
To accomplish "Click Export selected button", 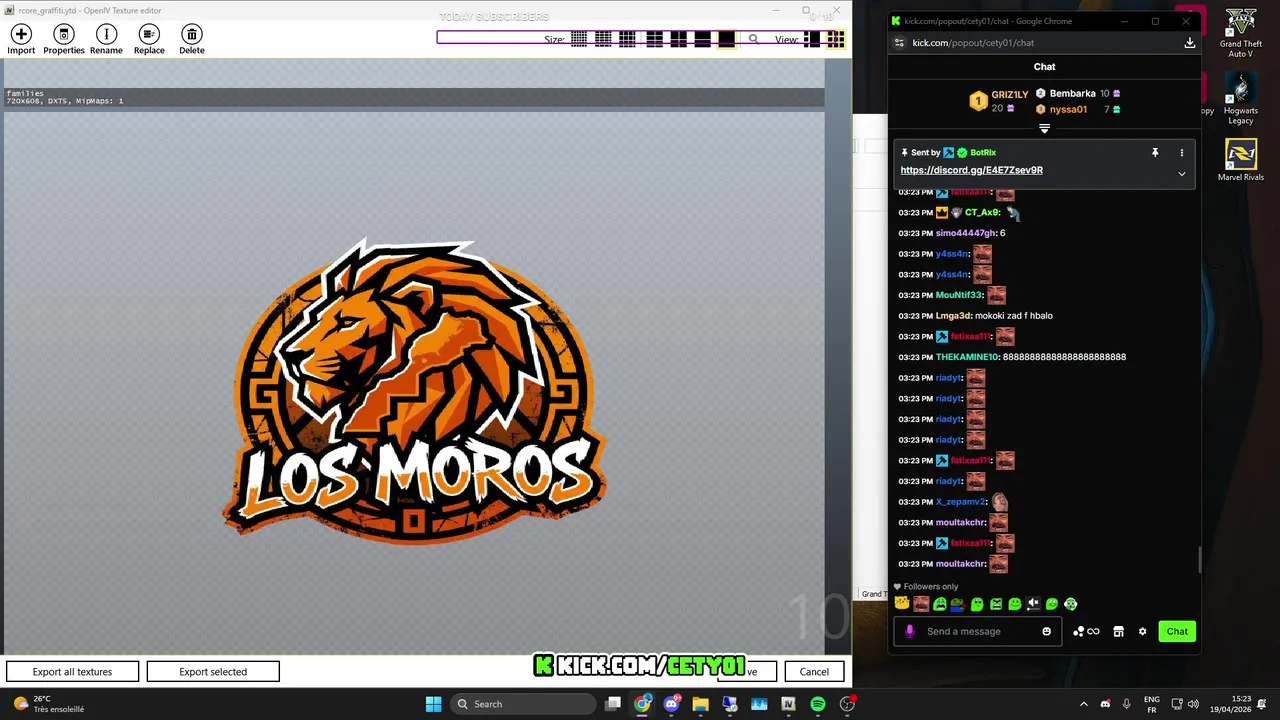I will 213,672.
